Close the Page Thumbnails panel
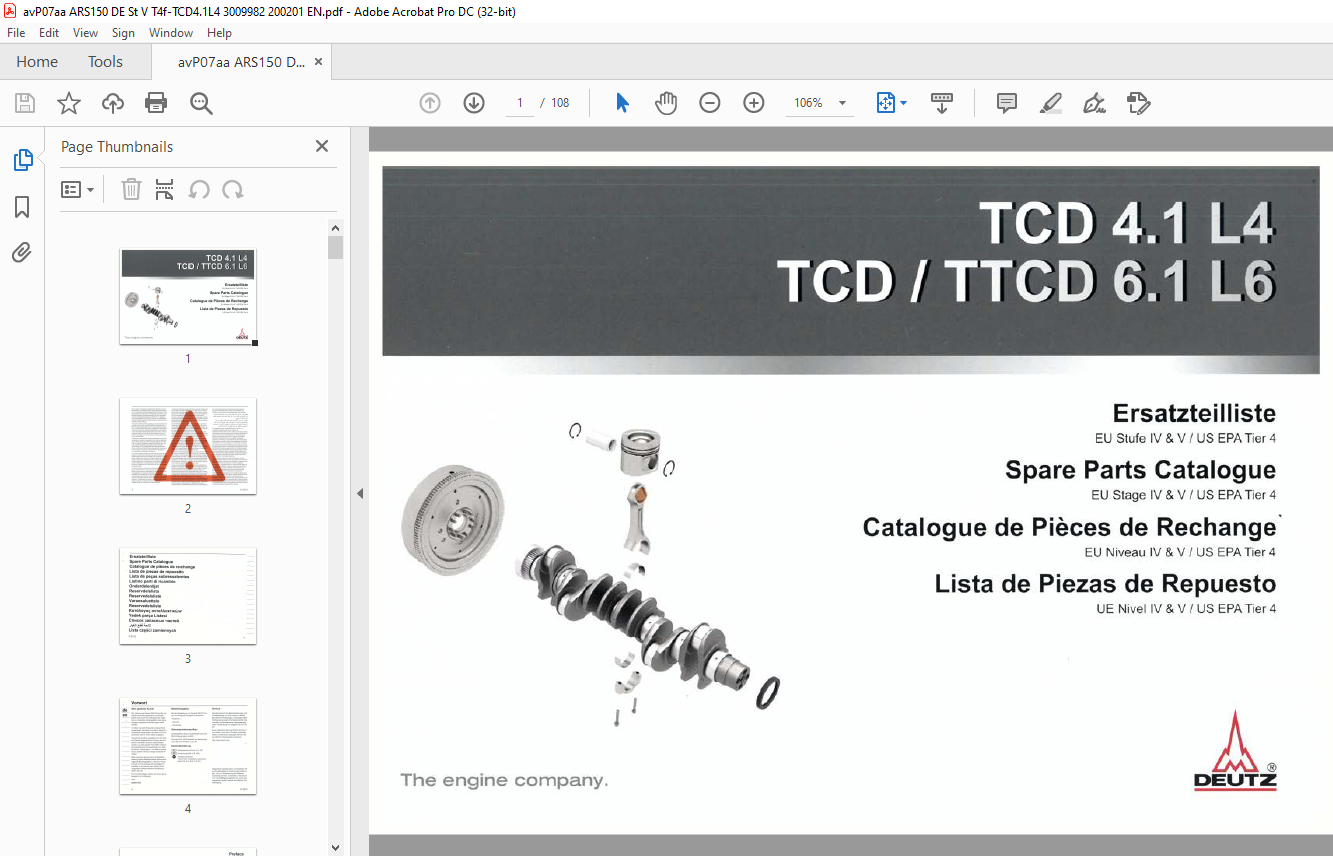 point(322,146)
